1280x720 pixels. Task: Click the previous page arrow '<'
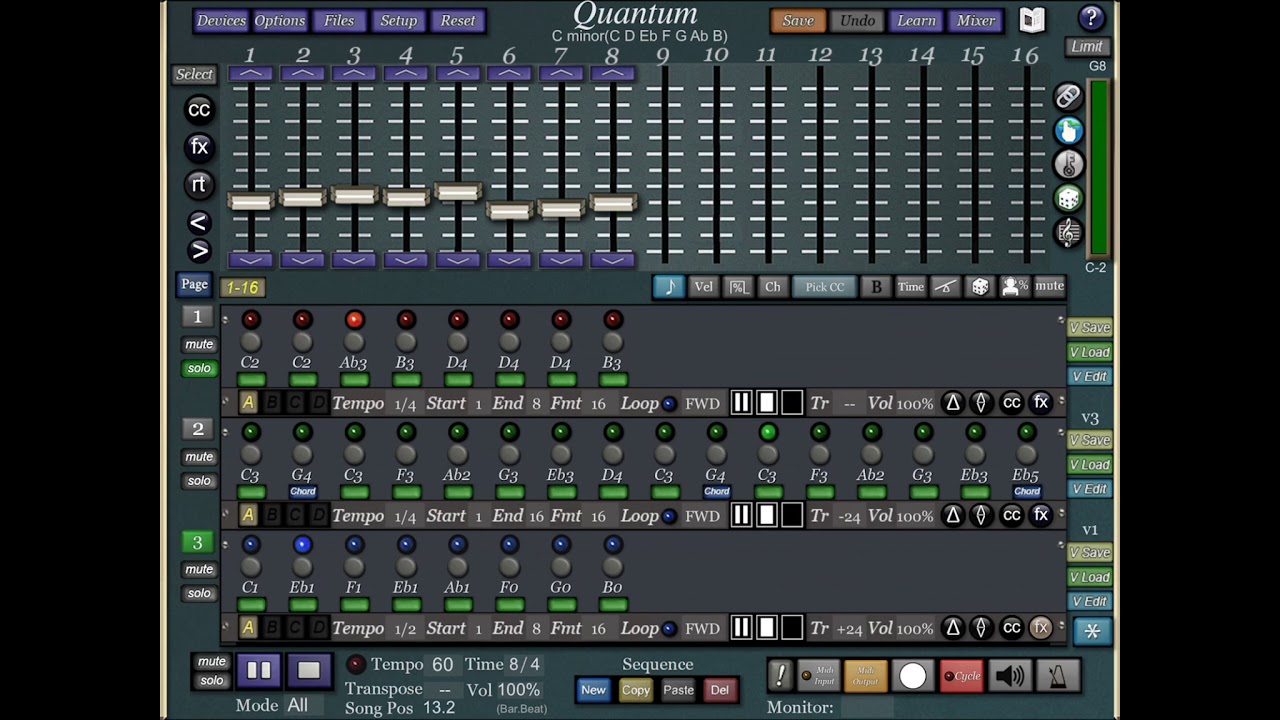point(198,223)
